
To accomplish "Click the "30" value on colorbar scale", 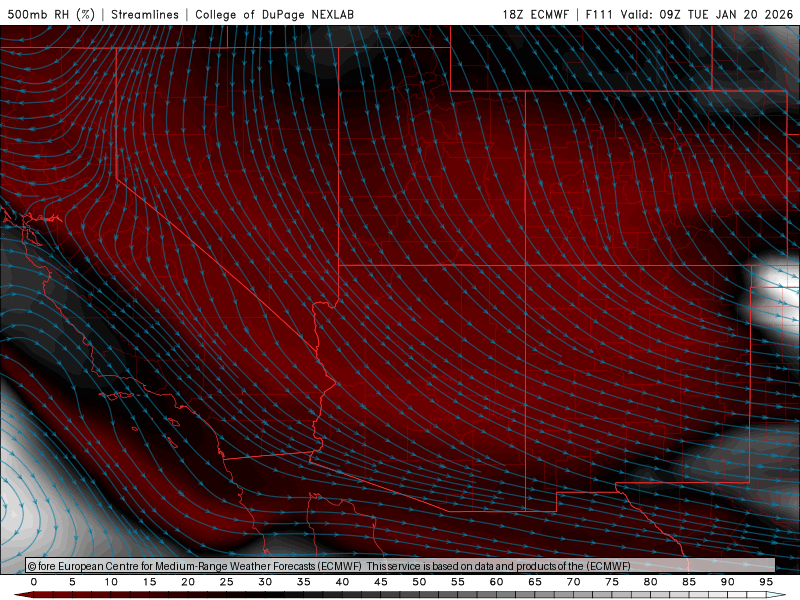I will (265, 582).
